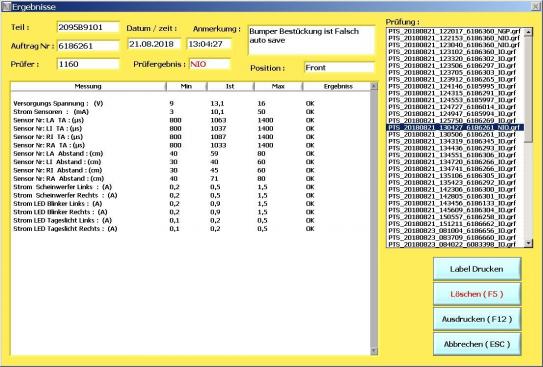Click the Strom LED Tageslicht Links row label
The image size is (543, 367).
63,220
